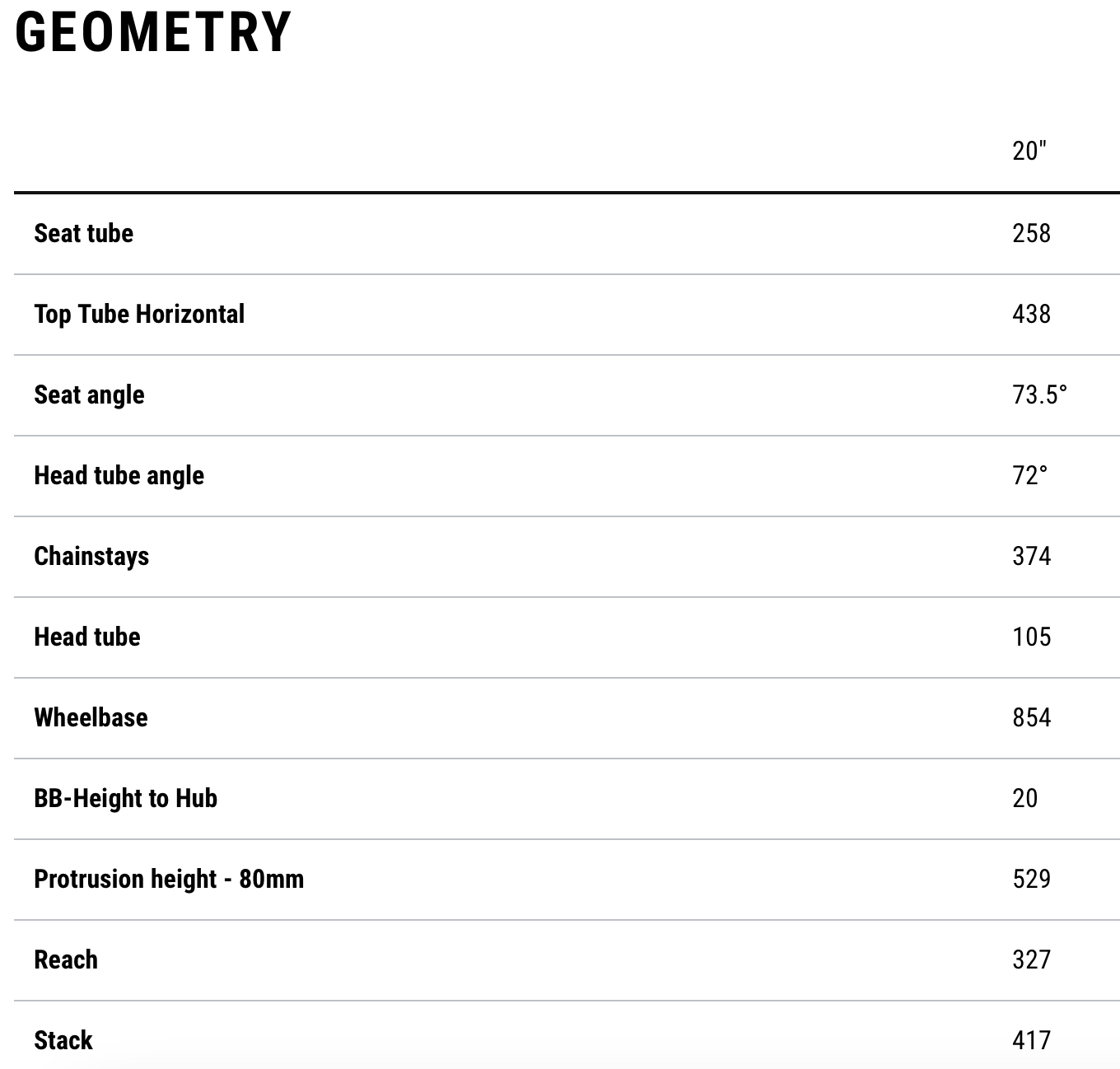Viewport: 1120px width, 1069px height.
Task: Click the seat tube value 258
Action: tap(1031, 233)
